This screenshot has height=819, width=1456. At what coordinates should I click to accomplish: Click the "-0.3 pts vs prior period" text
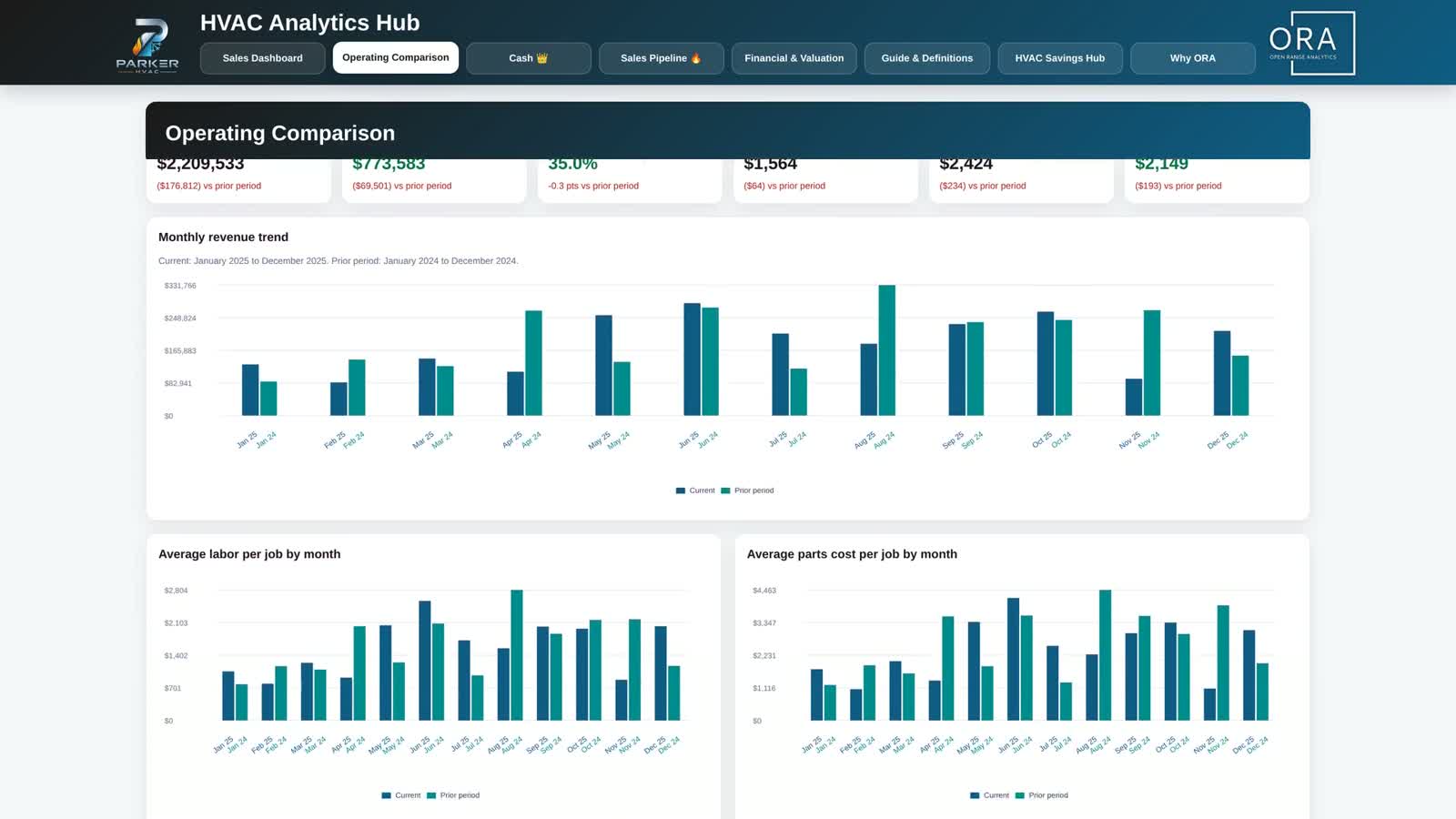[x=593, y=186]
